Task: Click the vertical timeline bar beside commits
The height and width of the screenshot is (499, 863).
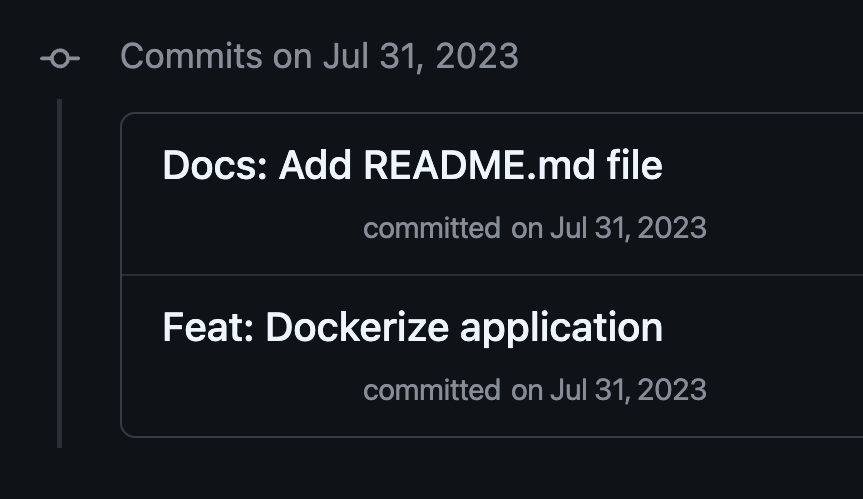Action: [x=60, y=272]
